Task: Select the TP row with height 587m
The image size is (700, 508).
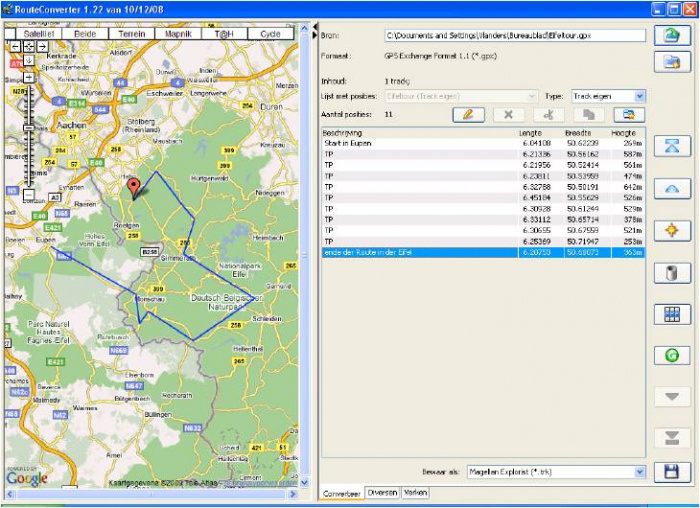Action: coord(483,154)
